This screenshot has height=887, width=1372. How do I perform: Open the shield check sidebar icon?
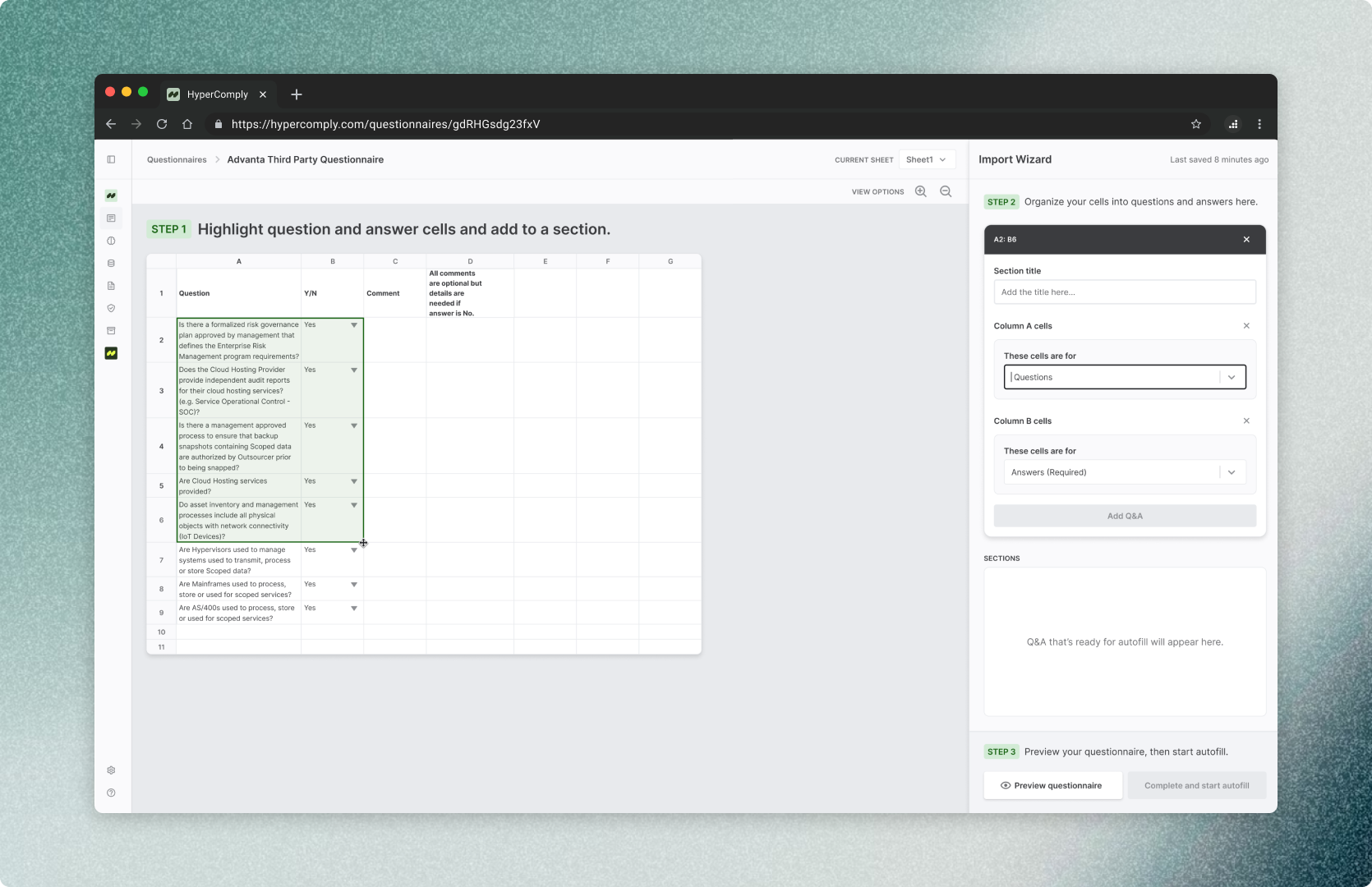pos(111,309)
